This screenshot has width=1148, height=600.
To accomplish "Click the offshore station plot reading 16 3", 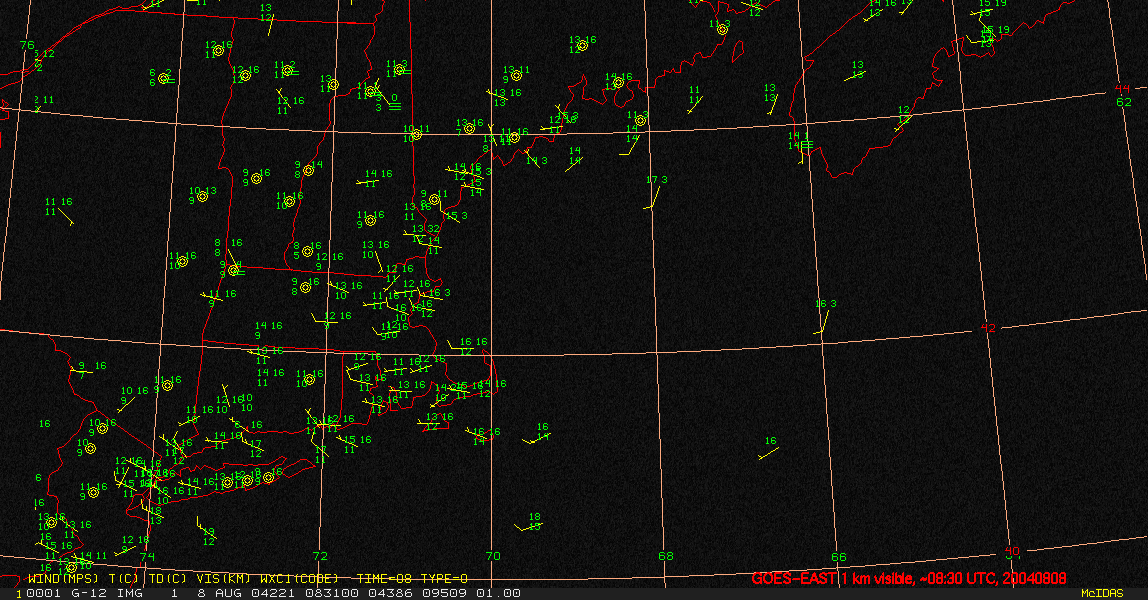I will [824, 317].
